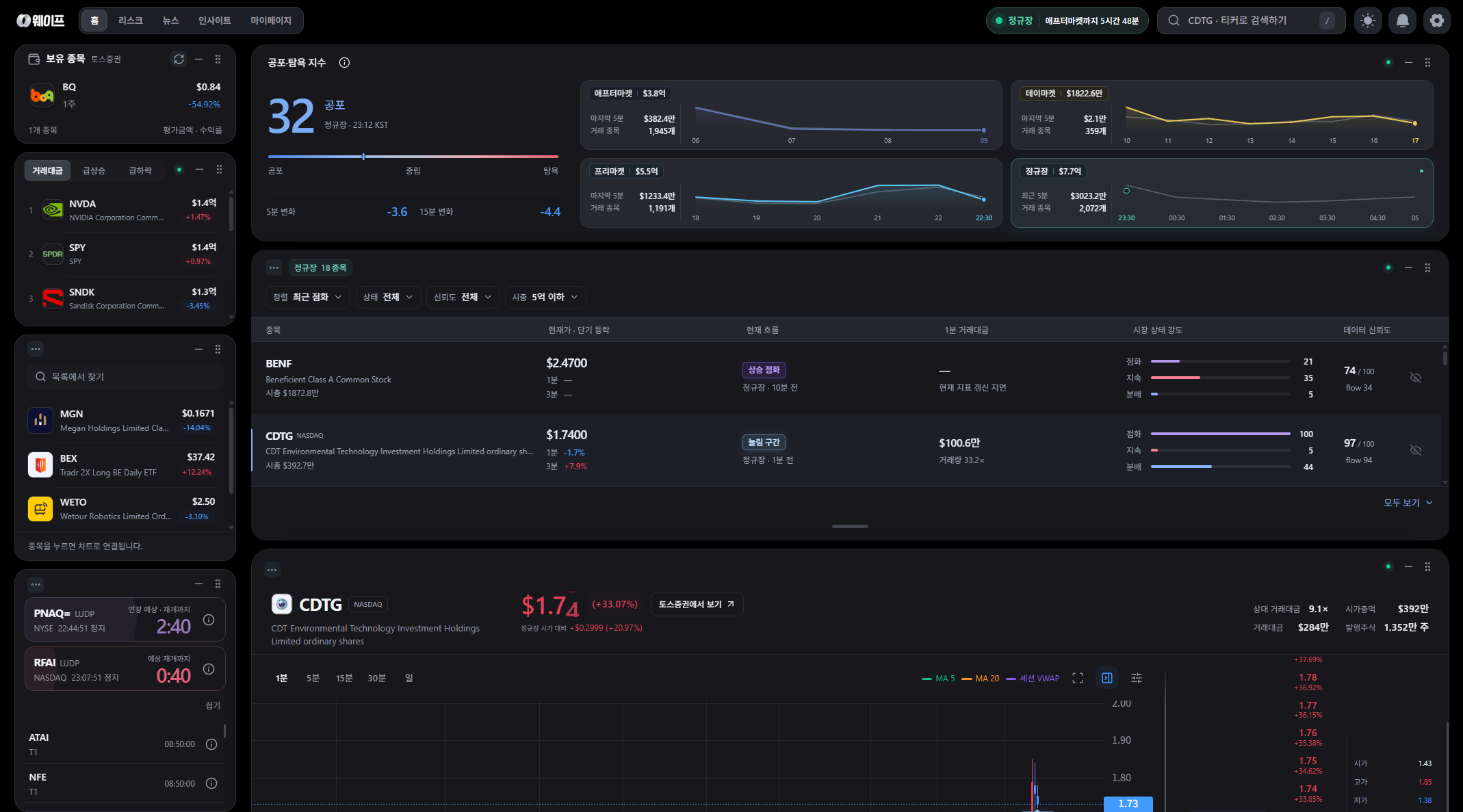Enter fullscreen mode on the CDTG chart
This screenshot has width=1463, height=812.
tap(1078, 678)
